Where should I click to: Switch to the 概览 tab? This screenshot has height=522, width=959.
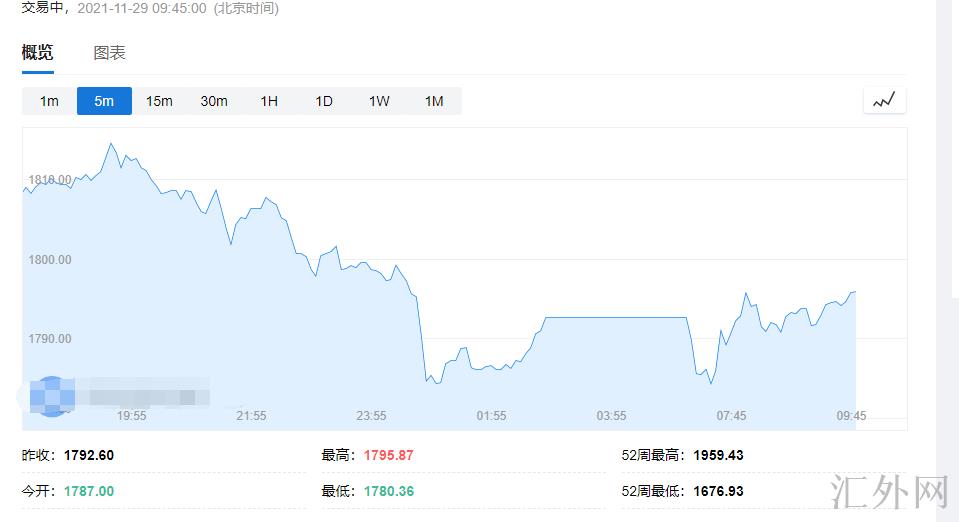click(38, 53)
